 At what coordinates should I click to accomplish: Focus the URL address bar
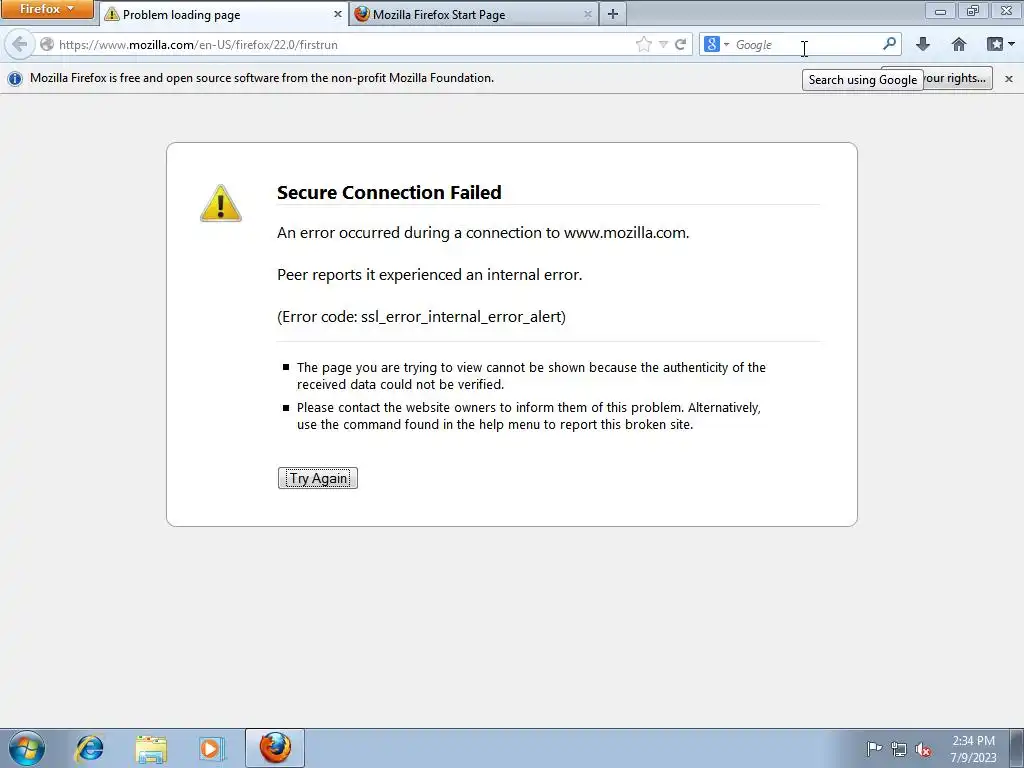click(x=340, y=44)
